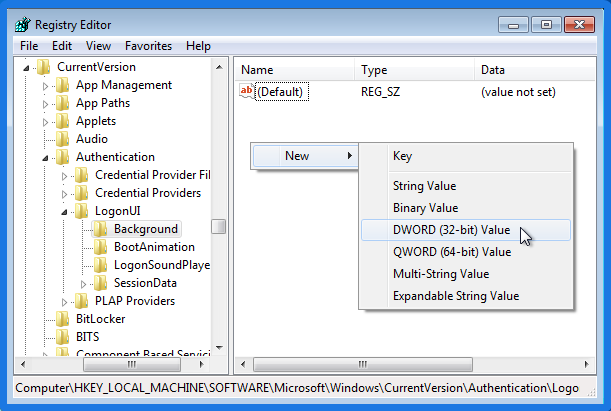Click the SessionData folder icon
The height and width of the screenshot is (411, 611).
click(x=101, y=283)
